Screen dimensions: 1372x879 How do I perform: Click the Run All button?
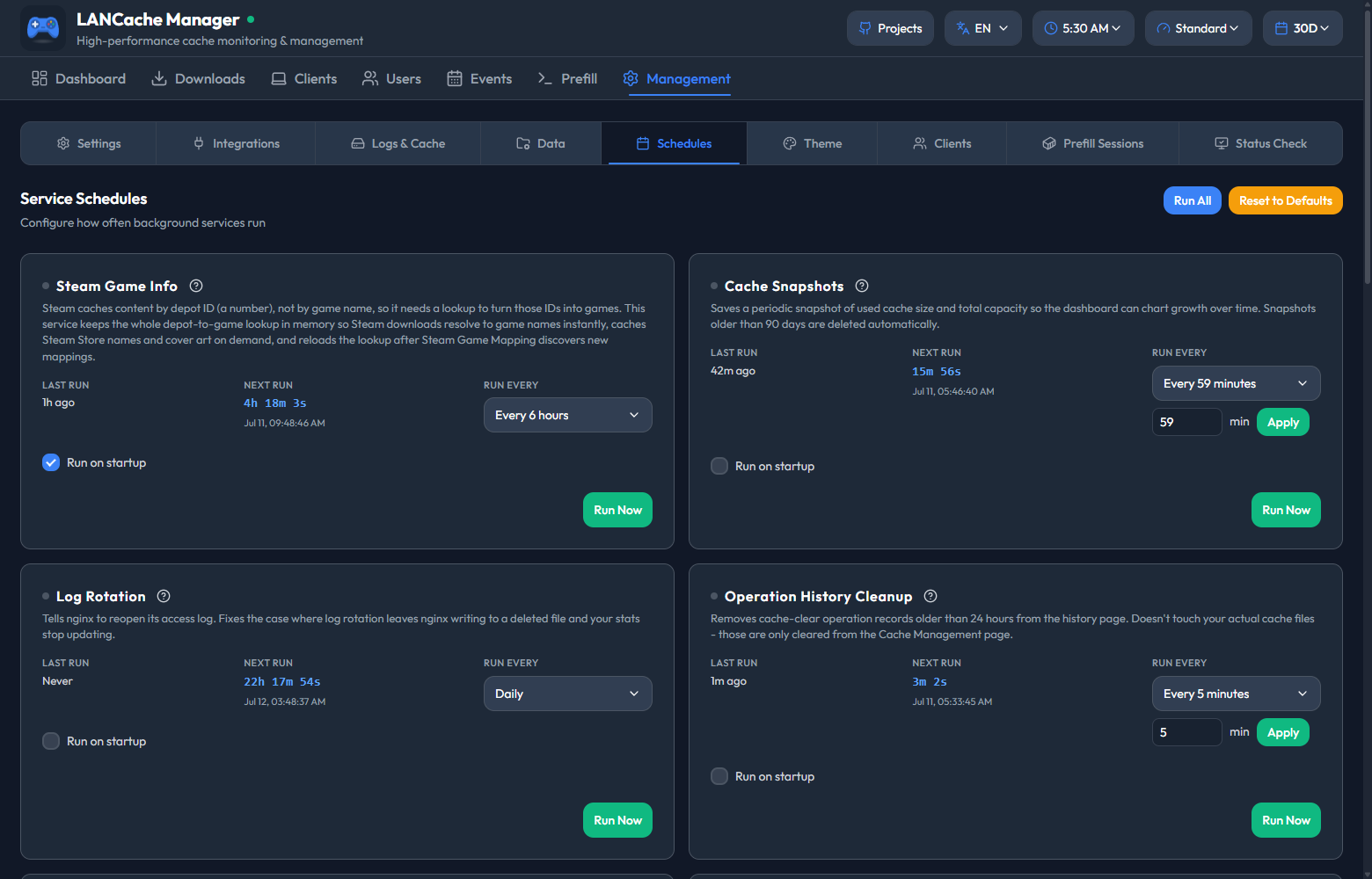[x=1193, y=200]
